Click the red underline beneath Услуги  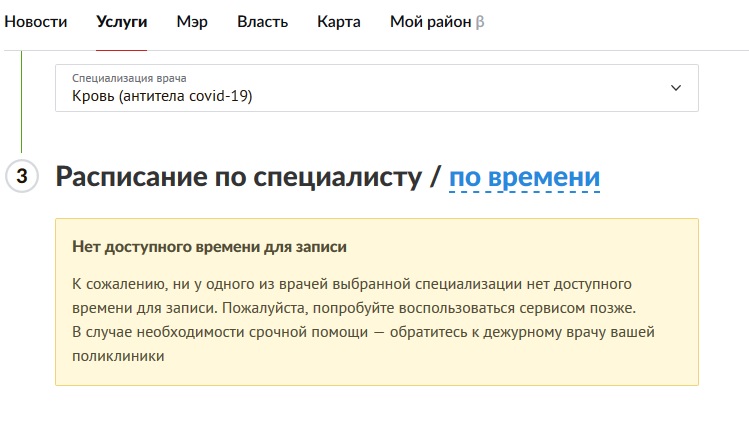(122, 49)
